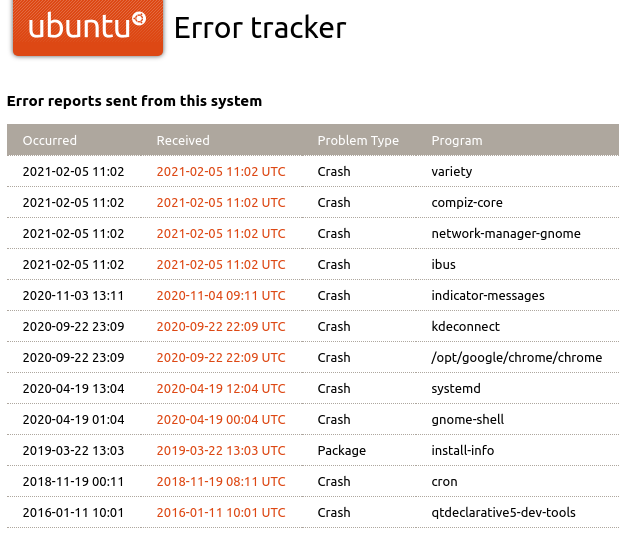The width and height of the screenshot is (641, 533).
Task: Click the occurred time '2020-04-19 01:04'
Action: point(73,419)
